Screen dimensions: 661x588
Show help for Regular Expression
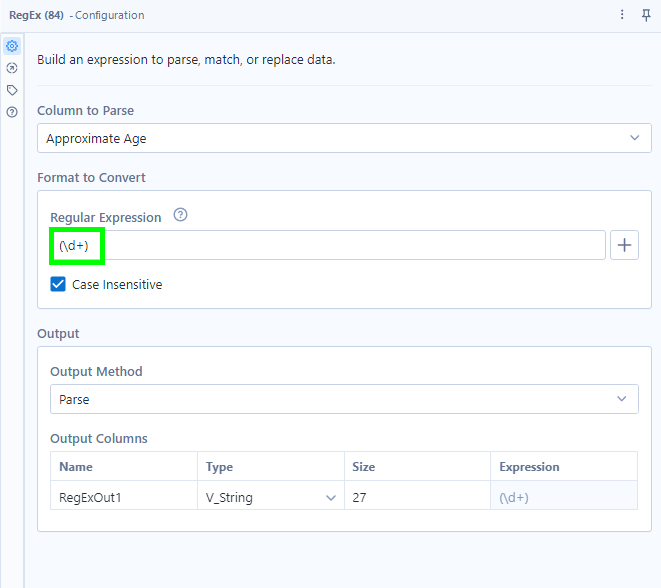pyautogui.click(x=180, y=215)
